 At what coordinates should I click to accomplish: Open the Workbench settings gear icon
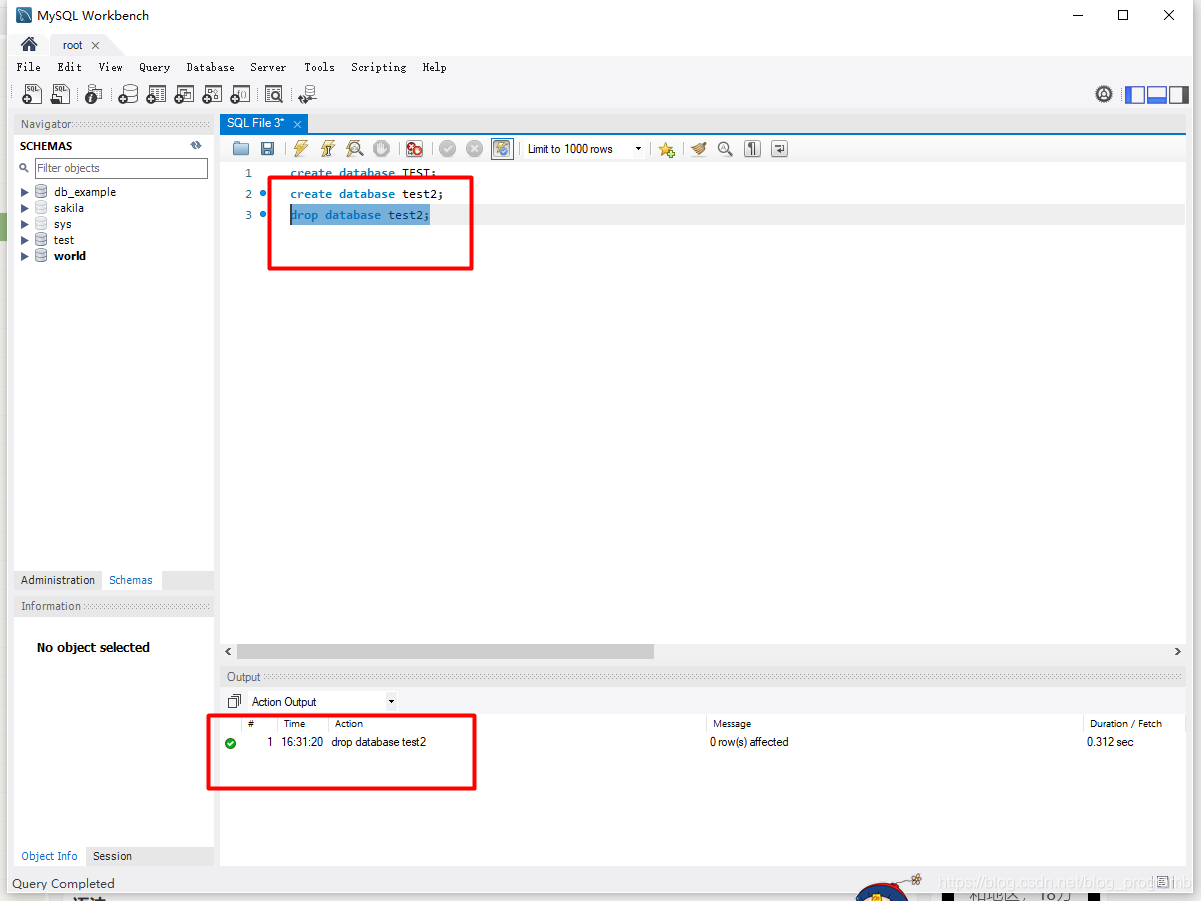[1104, 94]
